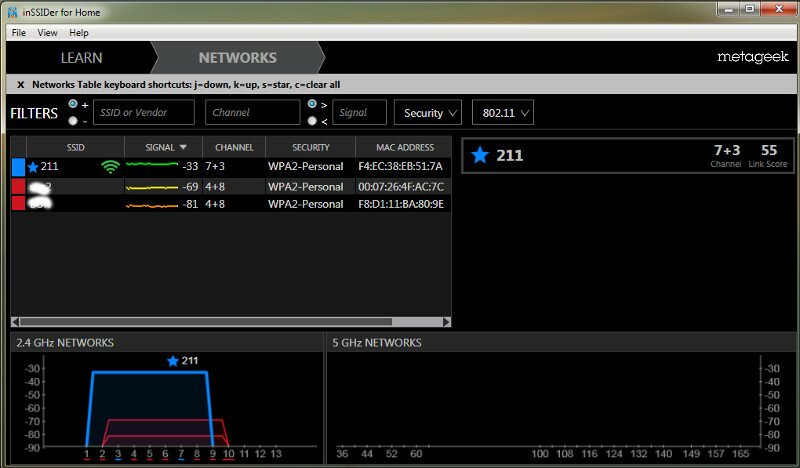
Task: Sort by the SSID column header
Action: (76, 147)
